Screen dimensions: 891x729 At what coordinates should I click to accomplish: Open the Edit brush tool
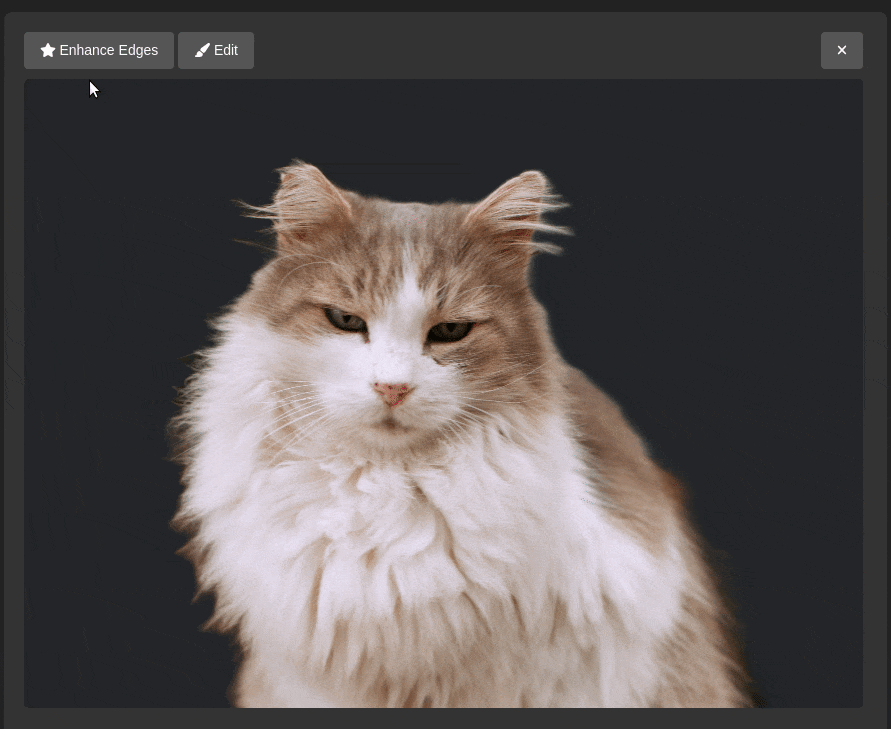click(x=216, y=51)
